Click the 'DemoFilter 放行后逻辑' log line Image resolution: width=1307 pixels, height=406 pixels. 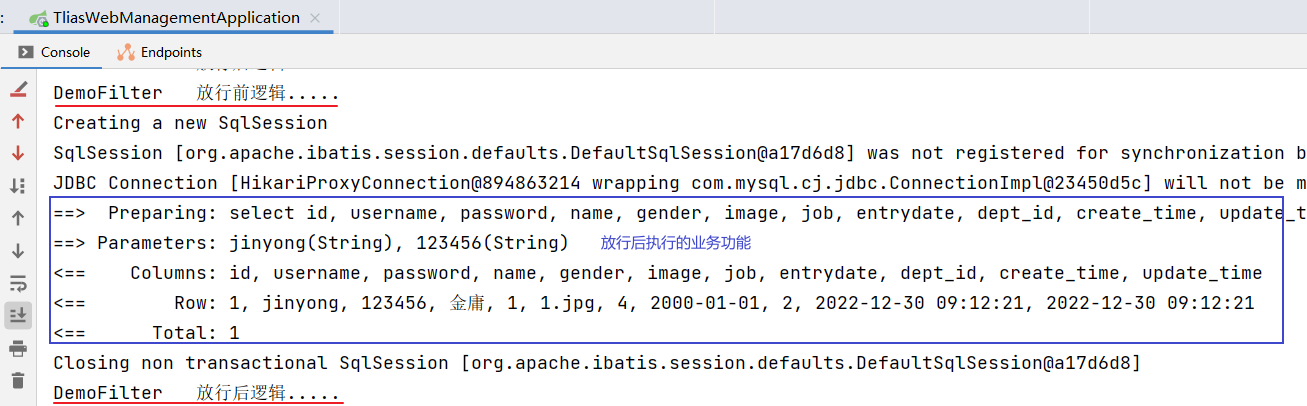click(x=196, y=393)
